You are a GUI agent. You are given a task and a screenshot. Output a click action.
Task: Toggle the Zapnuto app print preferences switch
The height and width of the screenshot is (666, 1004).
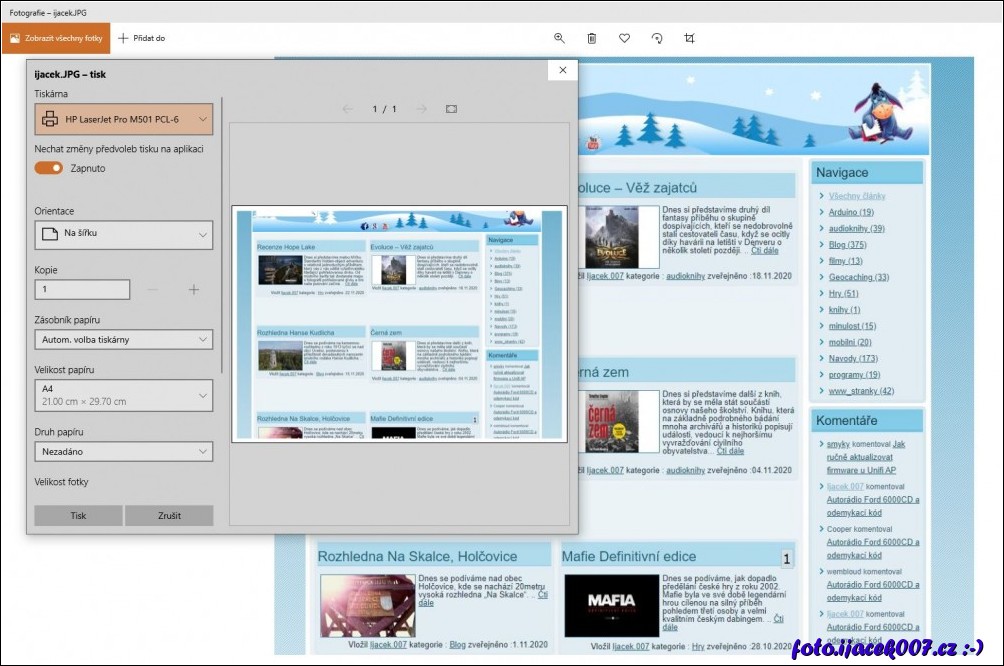pos(48,168)
